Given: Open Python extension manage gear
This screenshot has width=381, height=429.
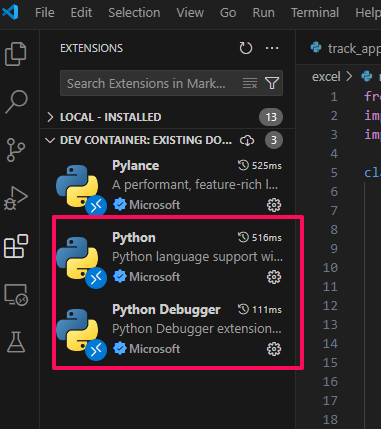Looking at the screenshot, I should (274, 277).
